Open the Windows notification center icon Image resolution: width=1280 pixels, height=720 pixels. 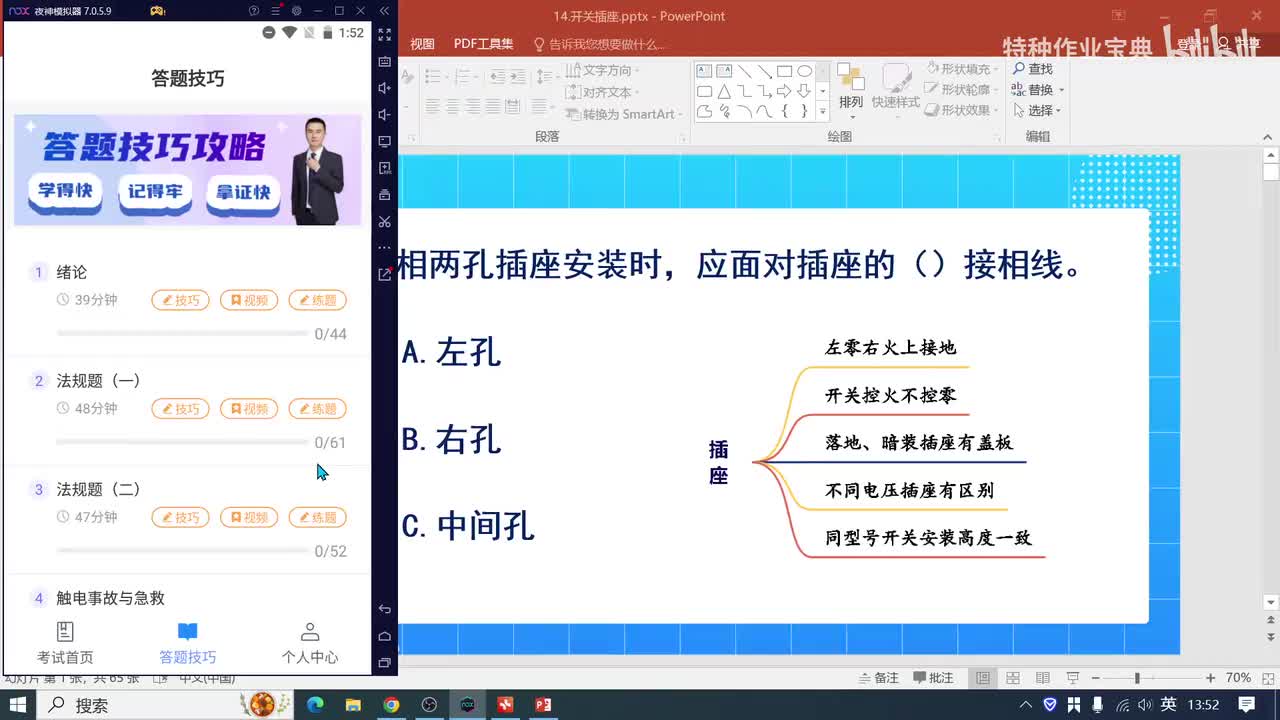1246,705
